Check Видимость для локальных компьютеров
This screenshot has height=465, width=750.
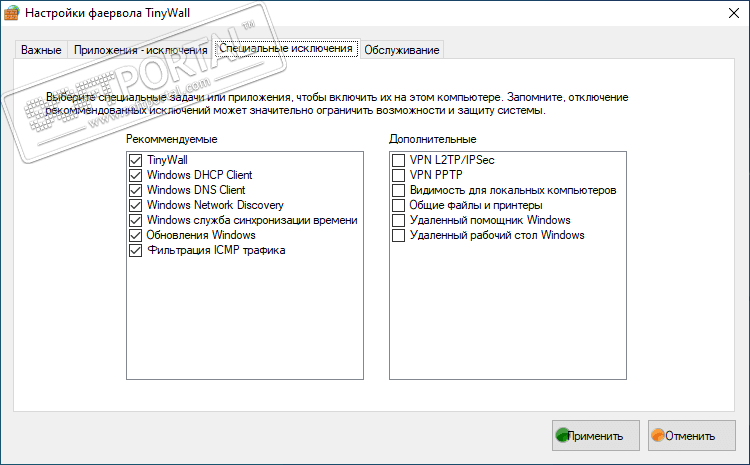click(398, 190)
